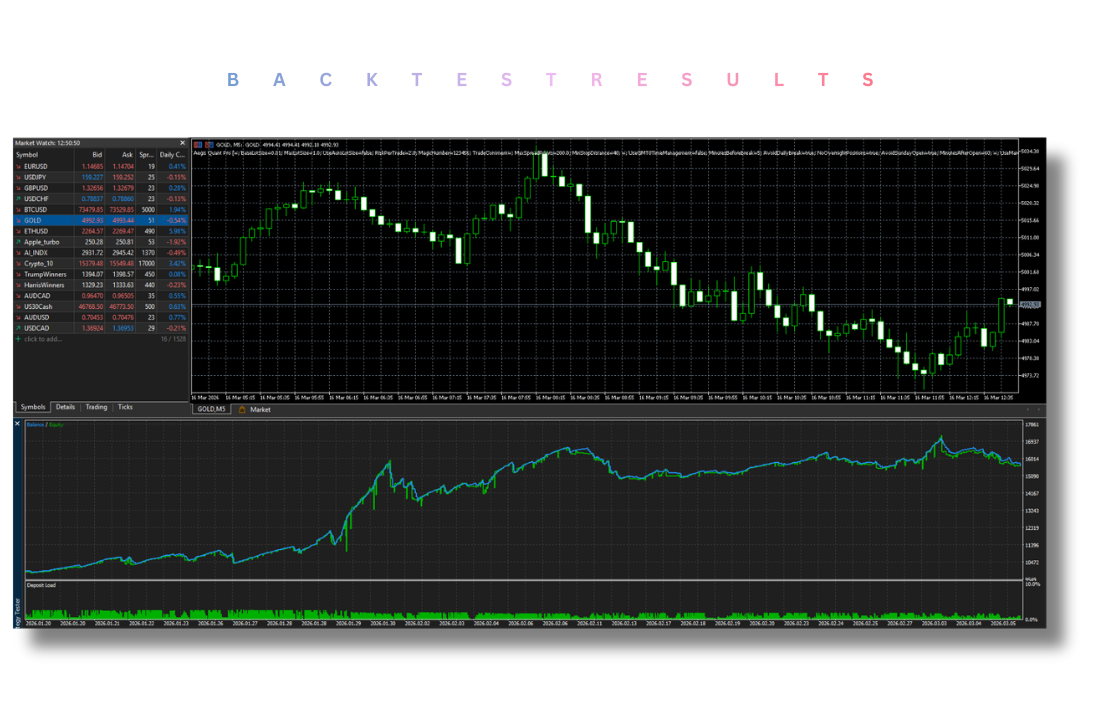The image size is (1100, 720).
Task: Switch to the Details tab in Market Watch
Action: point(65,407)
